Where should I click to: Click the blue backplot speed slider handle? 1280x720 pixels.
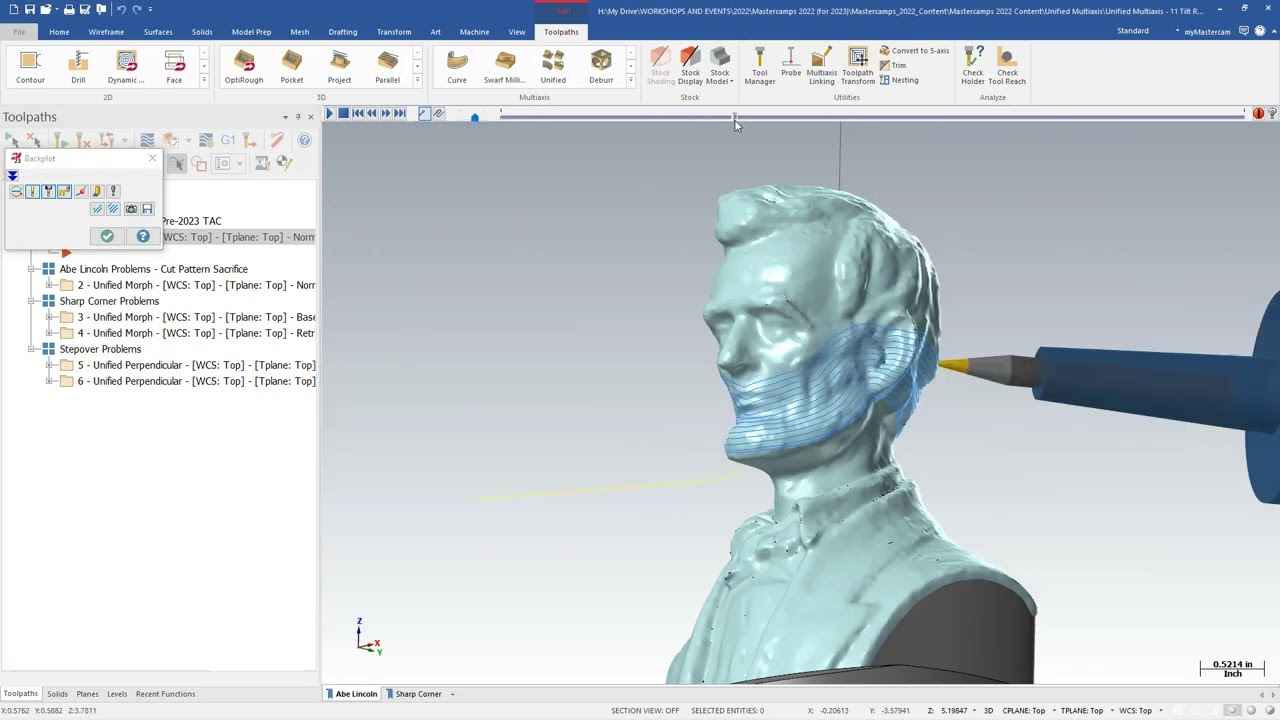tap(475, 116)
